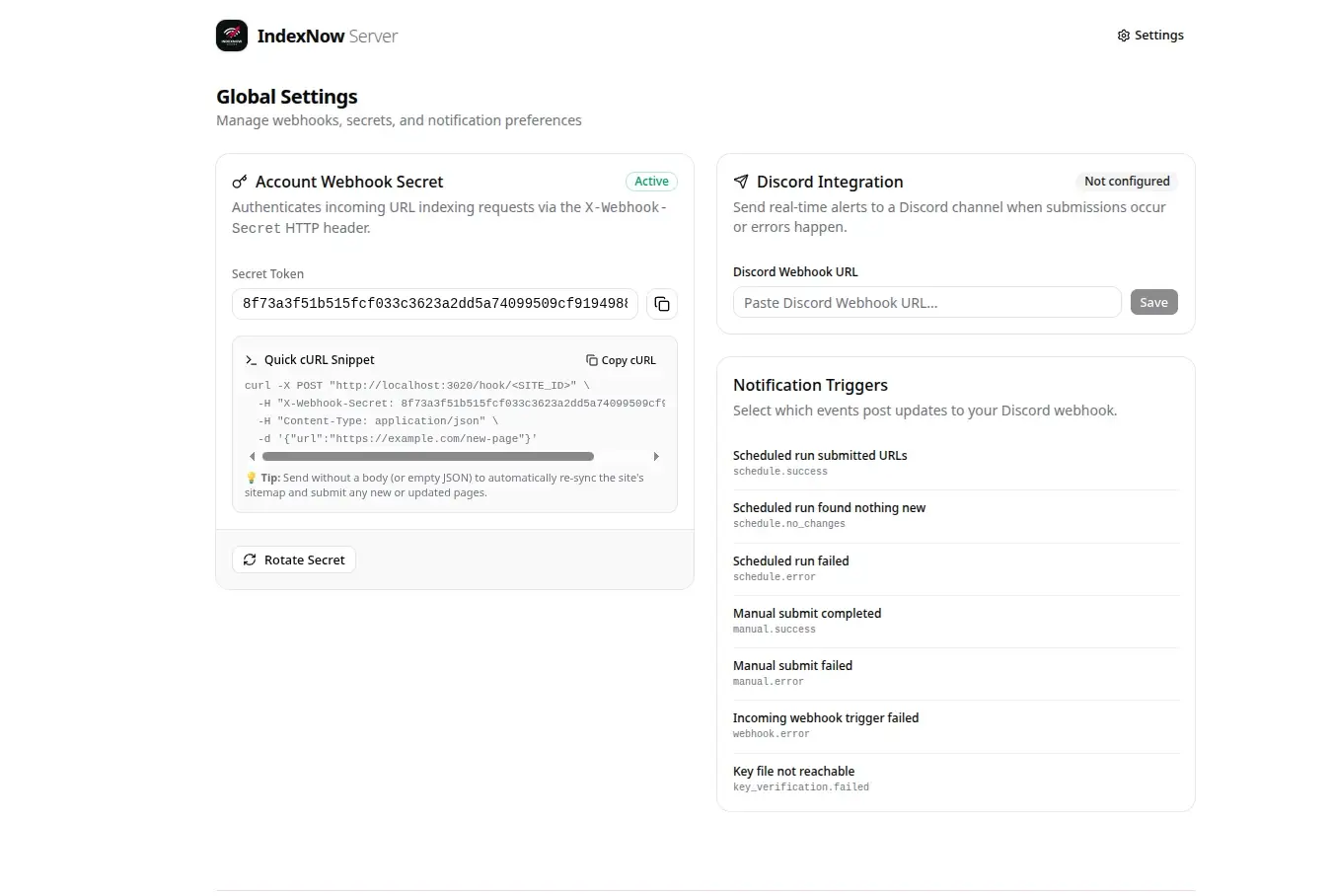Click the key icon beside Account Webhook Secret
Image resolution: width=1331 pixels, height=896 pixels.
point(240,182)
